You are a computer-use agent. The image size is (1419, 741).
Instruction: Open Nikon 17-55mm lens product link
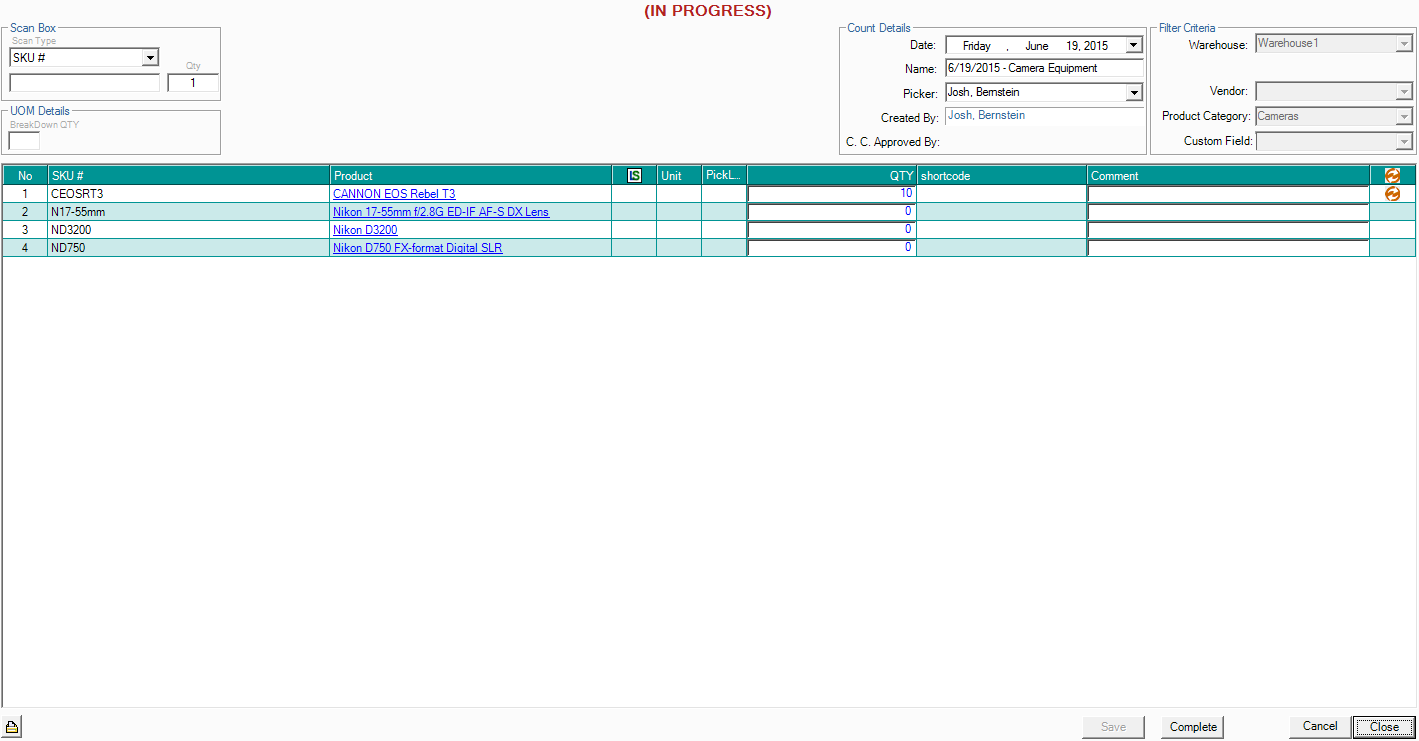pos(440,212)
